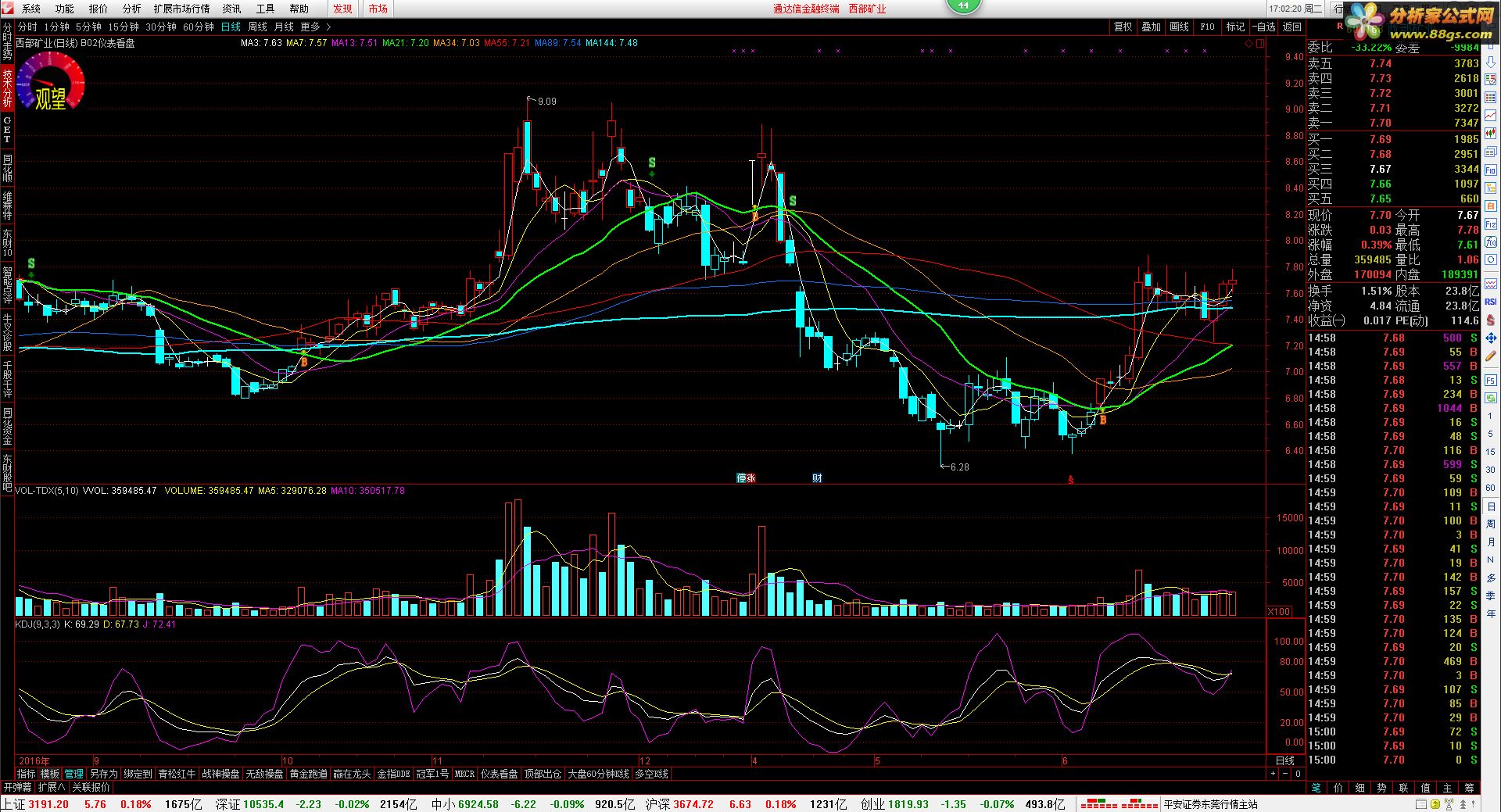
Task: Select 月线 monthly period
Action: point(284,27)
